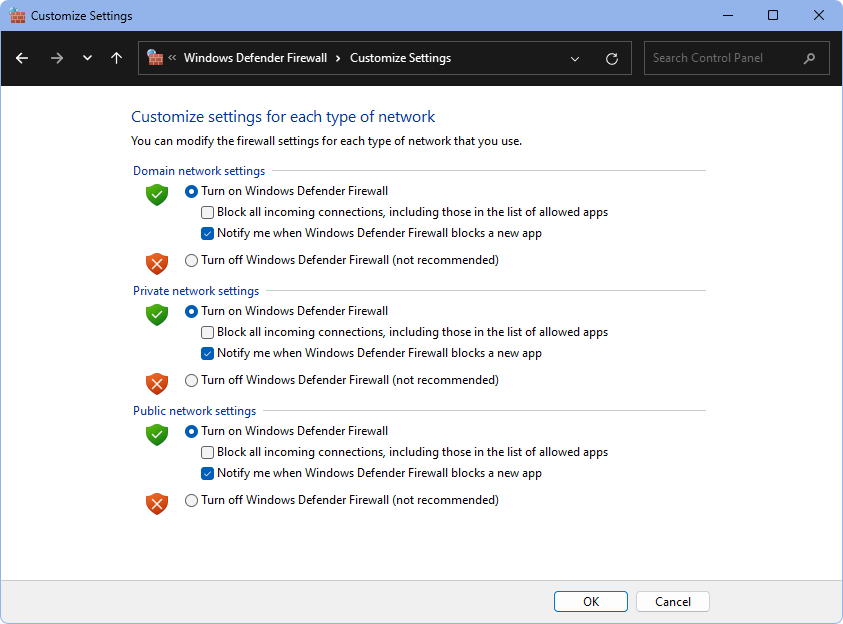The width and height of the screenshot is (843, 624).
Task: Click the Up one level arrow
Action: click(117, 58)
